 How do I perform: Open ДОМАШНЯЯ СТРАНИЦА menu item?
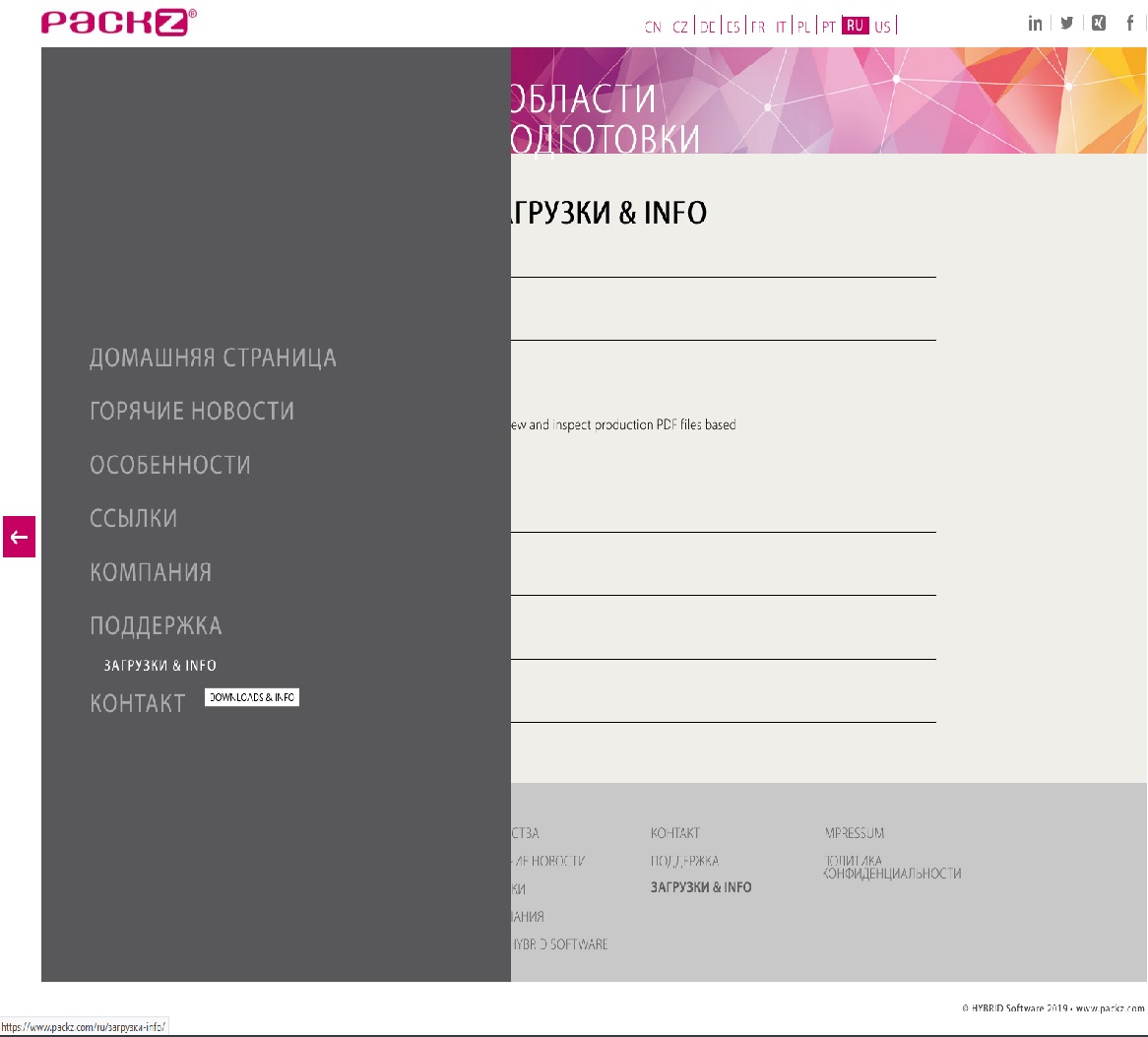tap(213, 358)
